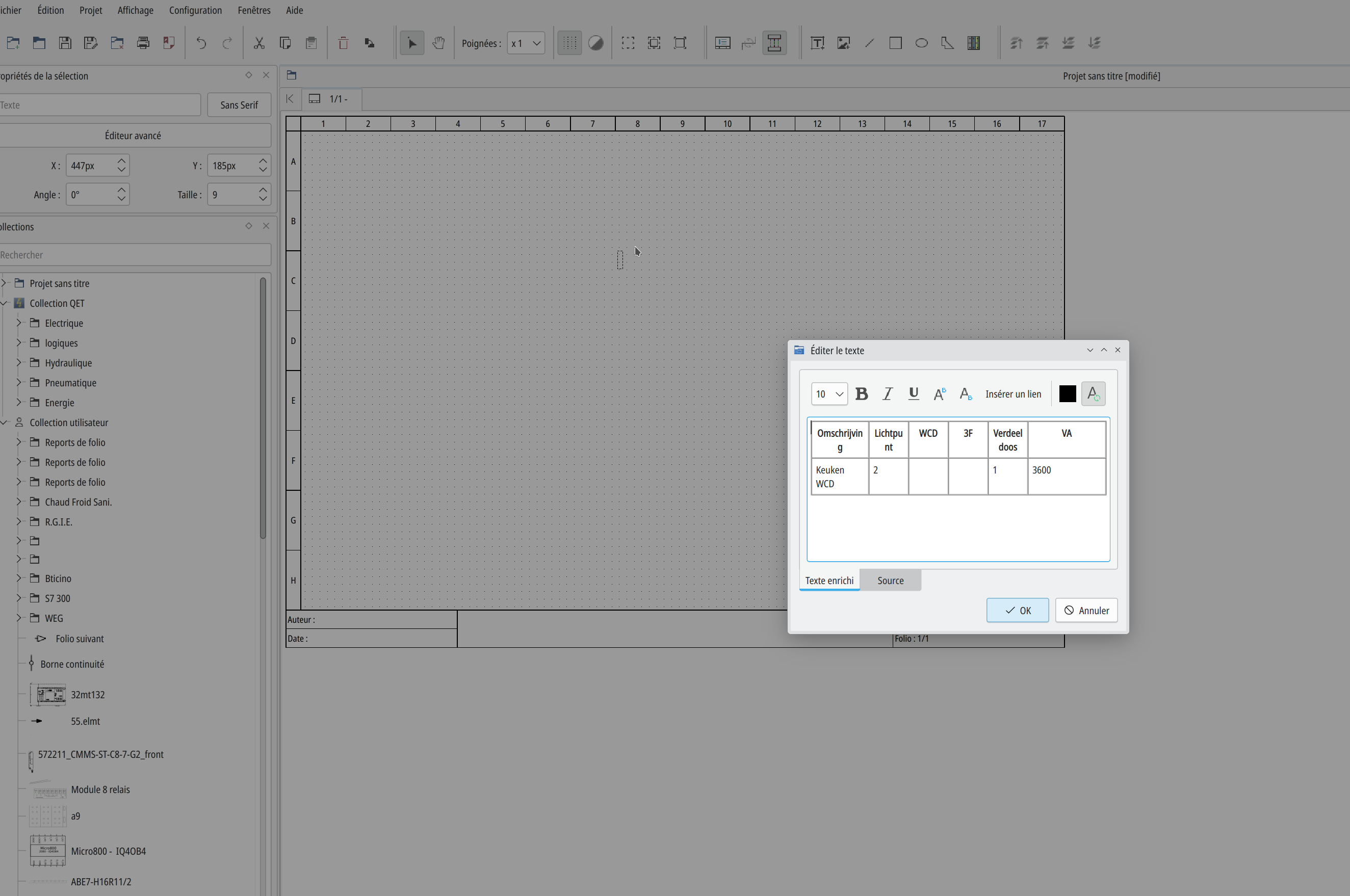Expand the Chaud Froid Sani. folder
Viewport: 1350px width, 896px height.
click(x=19, y=502)
